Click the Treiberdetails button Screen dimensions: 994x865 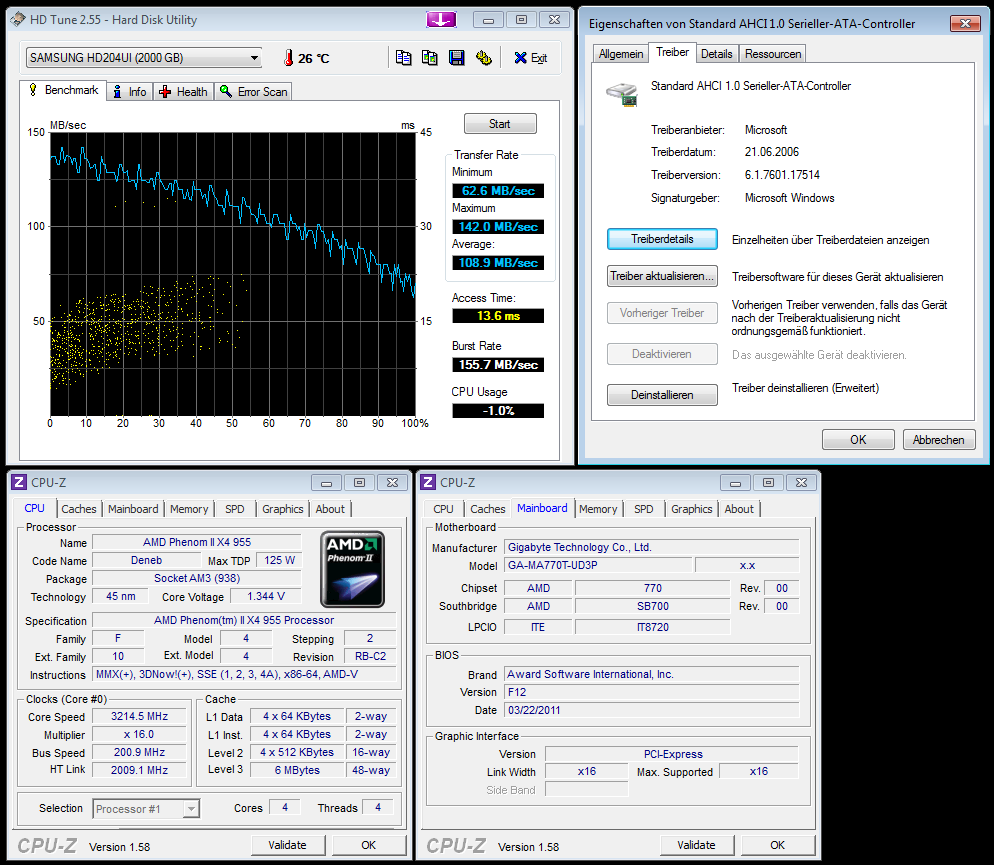tap(662, 240)
